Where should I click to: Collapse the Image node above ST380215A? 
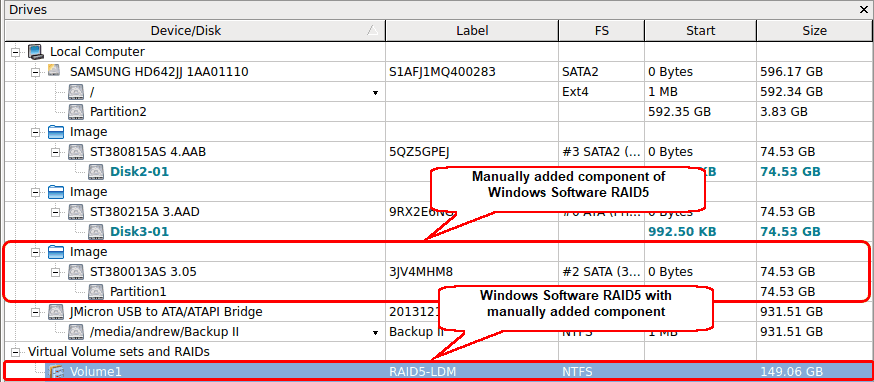tap(36, 192)
